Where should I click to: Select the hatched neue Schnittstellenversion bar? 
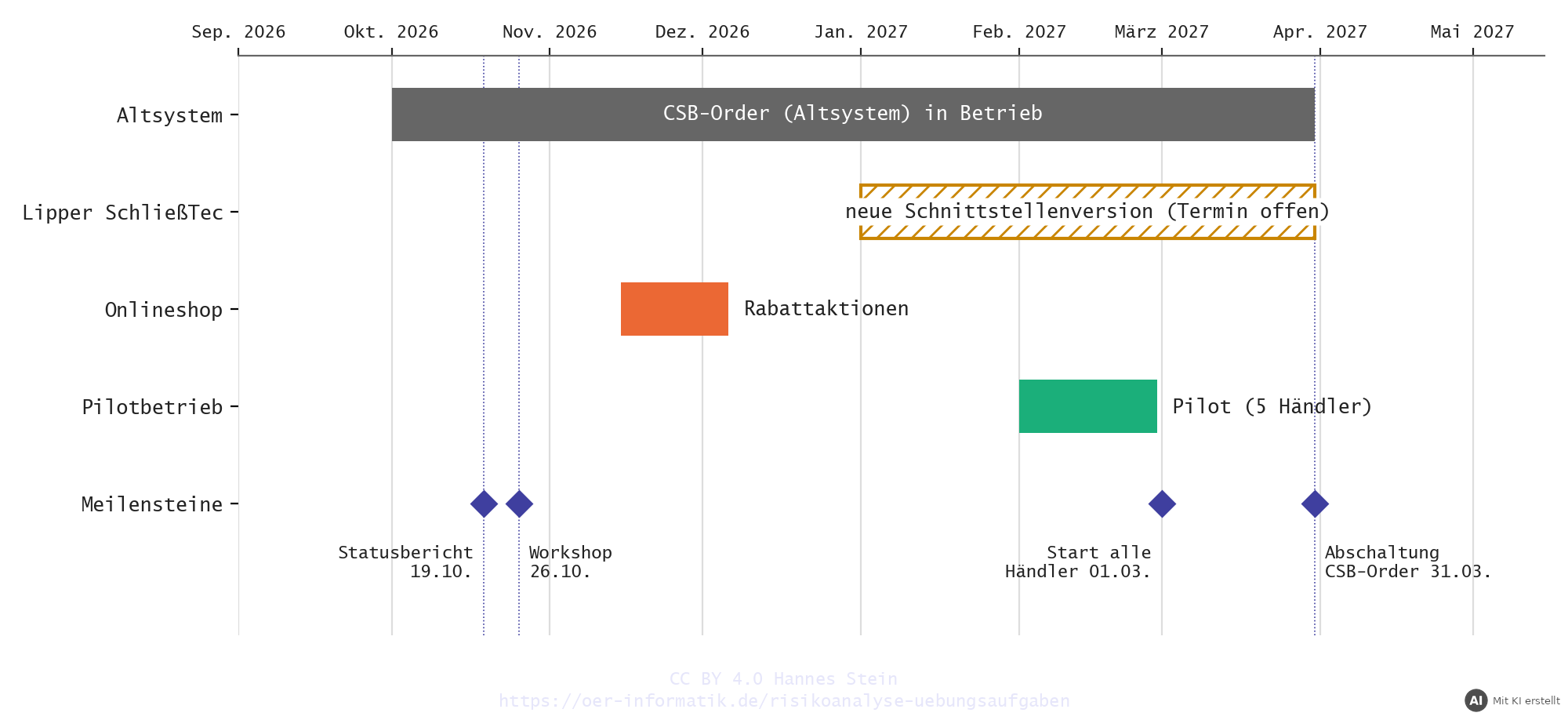(x=1087, y=212)
